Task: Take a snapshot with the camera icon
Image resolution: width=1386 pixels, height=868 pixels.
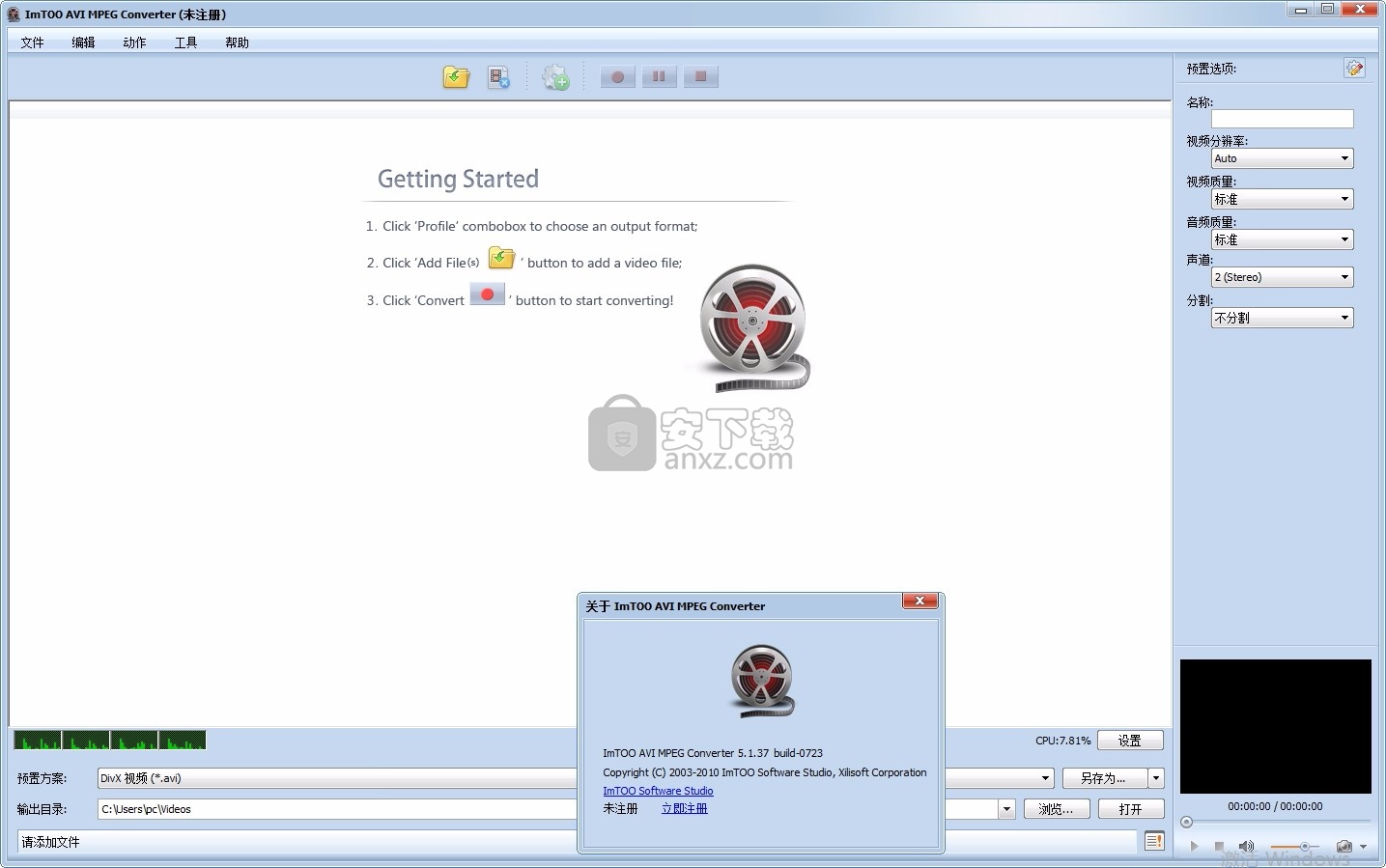Action: (1344, 846)
